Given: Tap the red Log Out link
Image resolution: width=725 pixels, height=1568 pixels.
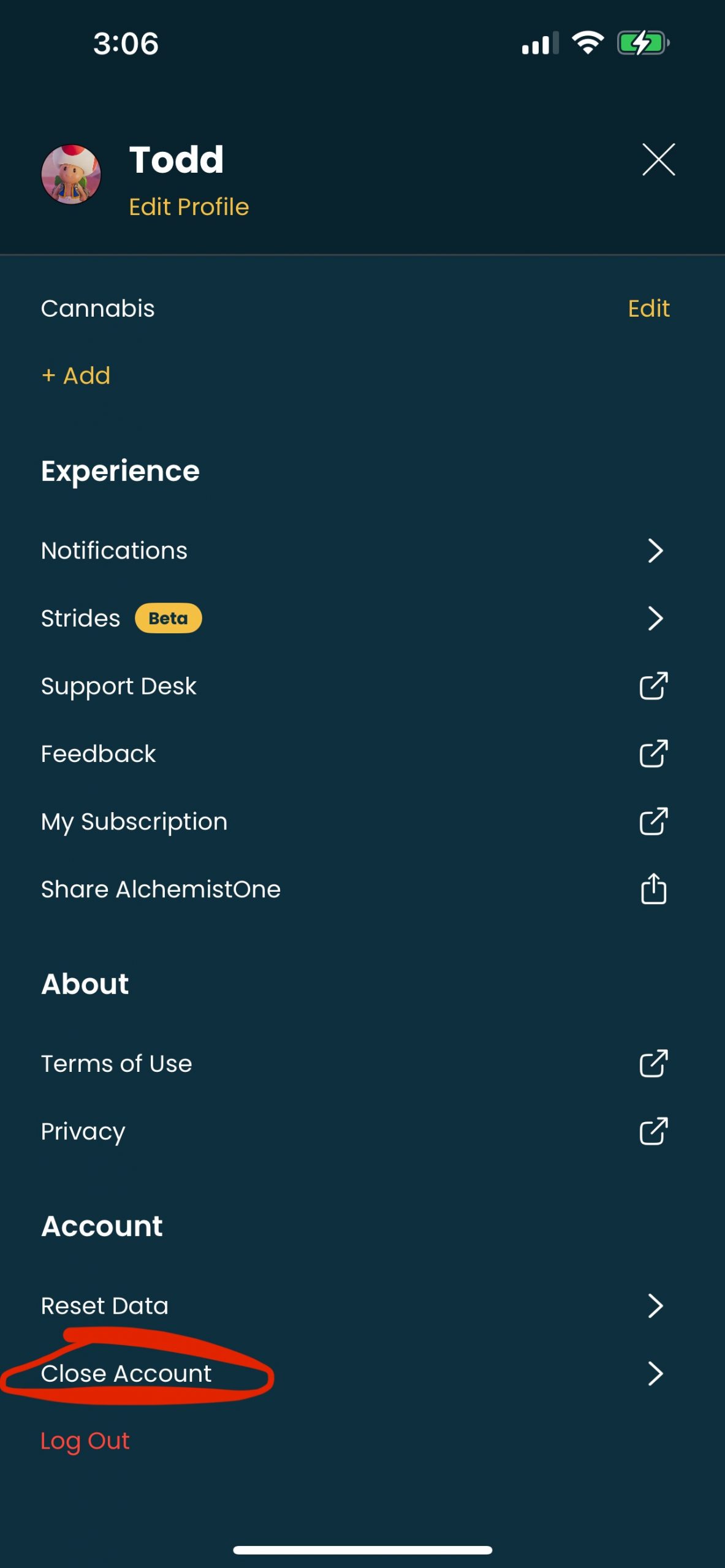Looking at the screenshot, I should tap(85, 1441).
